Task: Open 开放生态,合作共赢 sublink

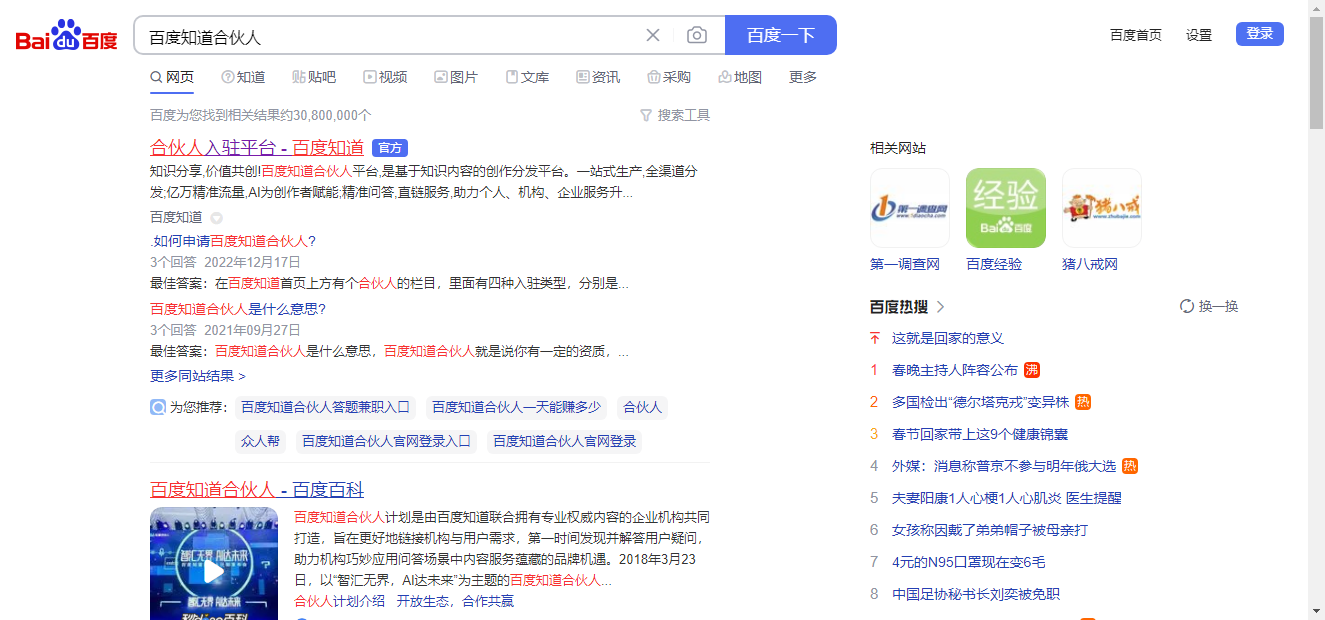Action: click(455, 601)
